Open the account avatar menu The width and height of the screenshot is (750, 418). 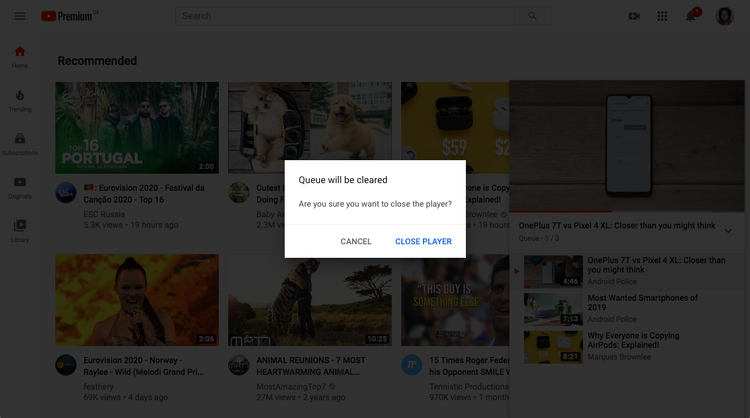point(724,16)
